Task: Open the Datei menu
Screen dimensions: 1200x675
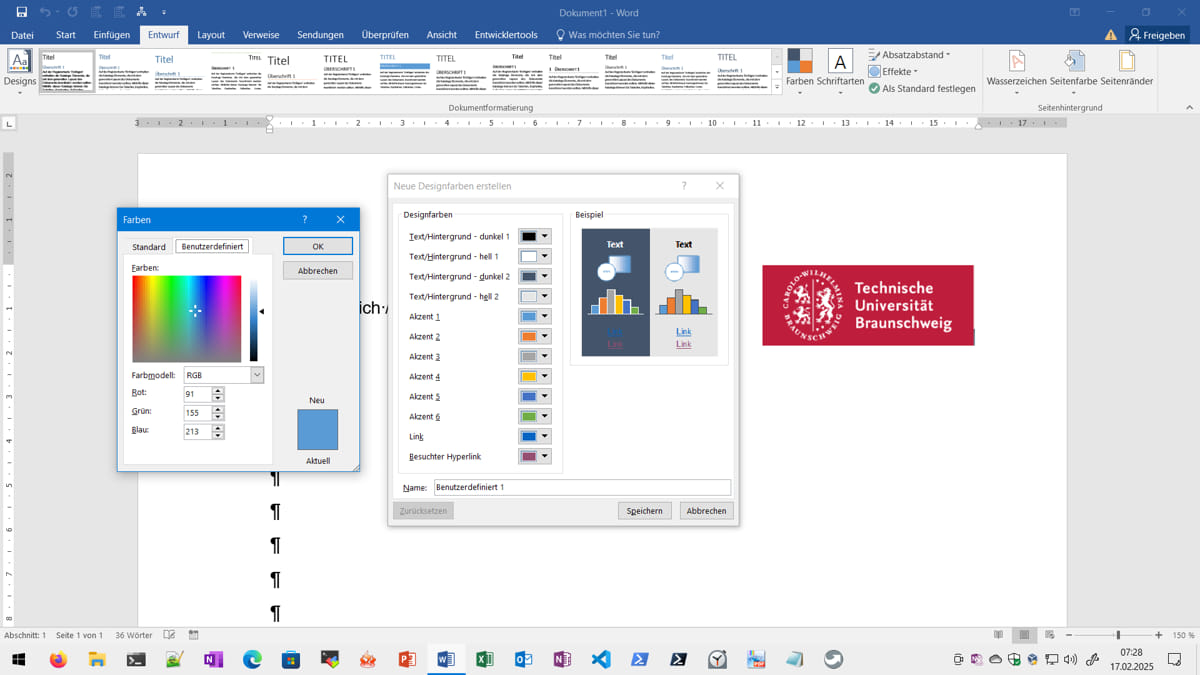Action: click(22, 34)
